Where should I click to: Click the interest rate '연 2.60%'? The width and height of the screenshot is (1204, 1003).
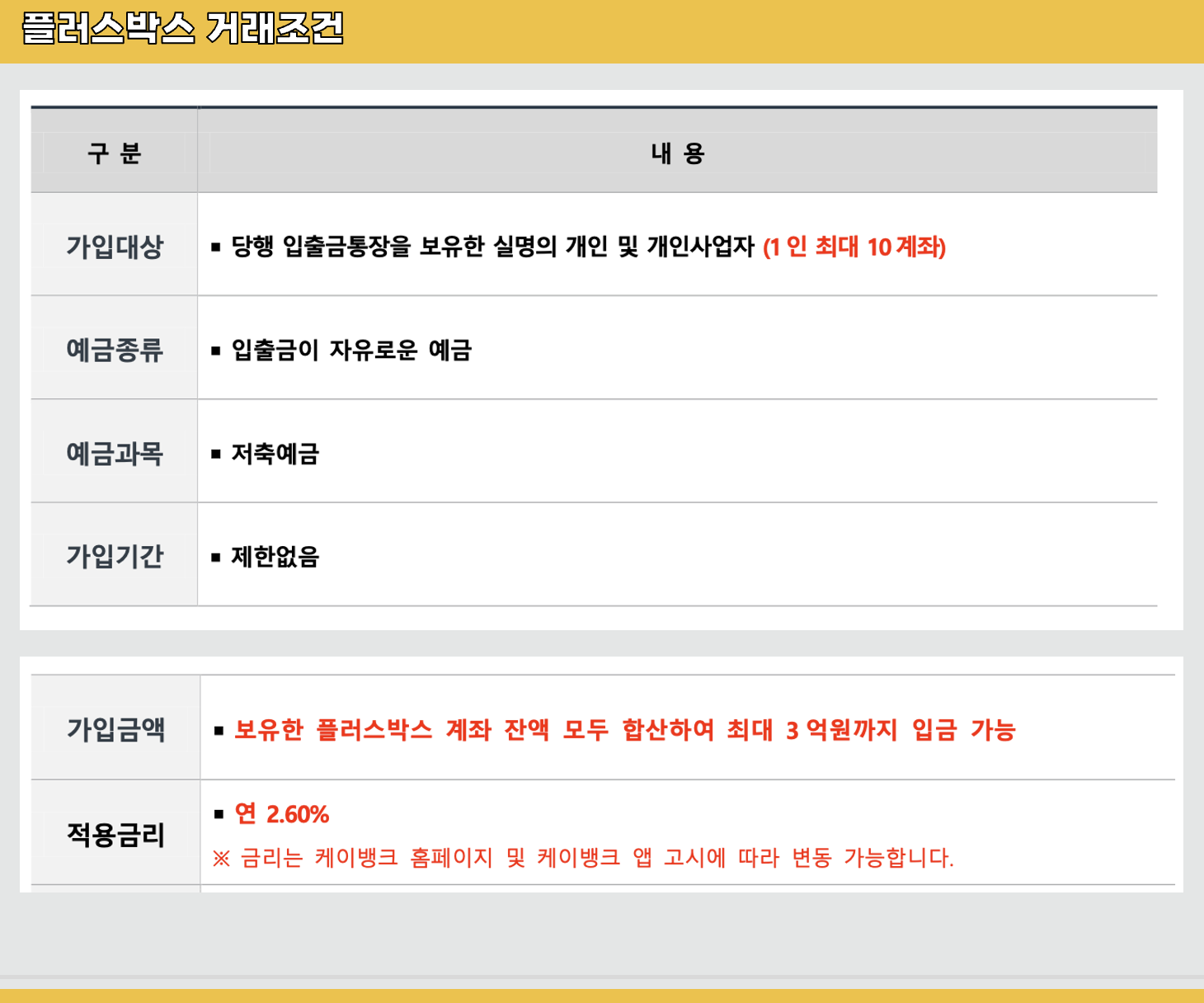click(x=282, y=814)
